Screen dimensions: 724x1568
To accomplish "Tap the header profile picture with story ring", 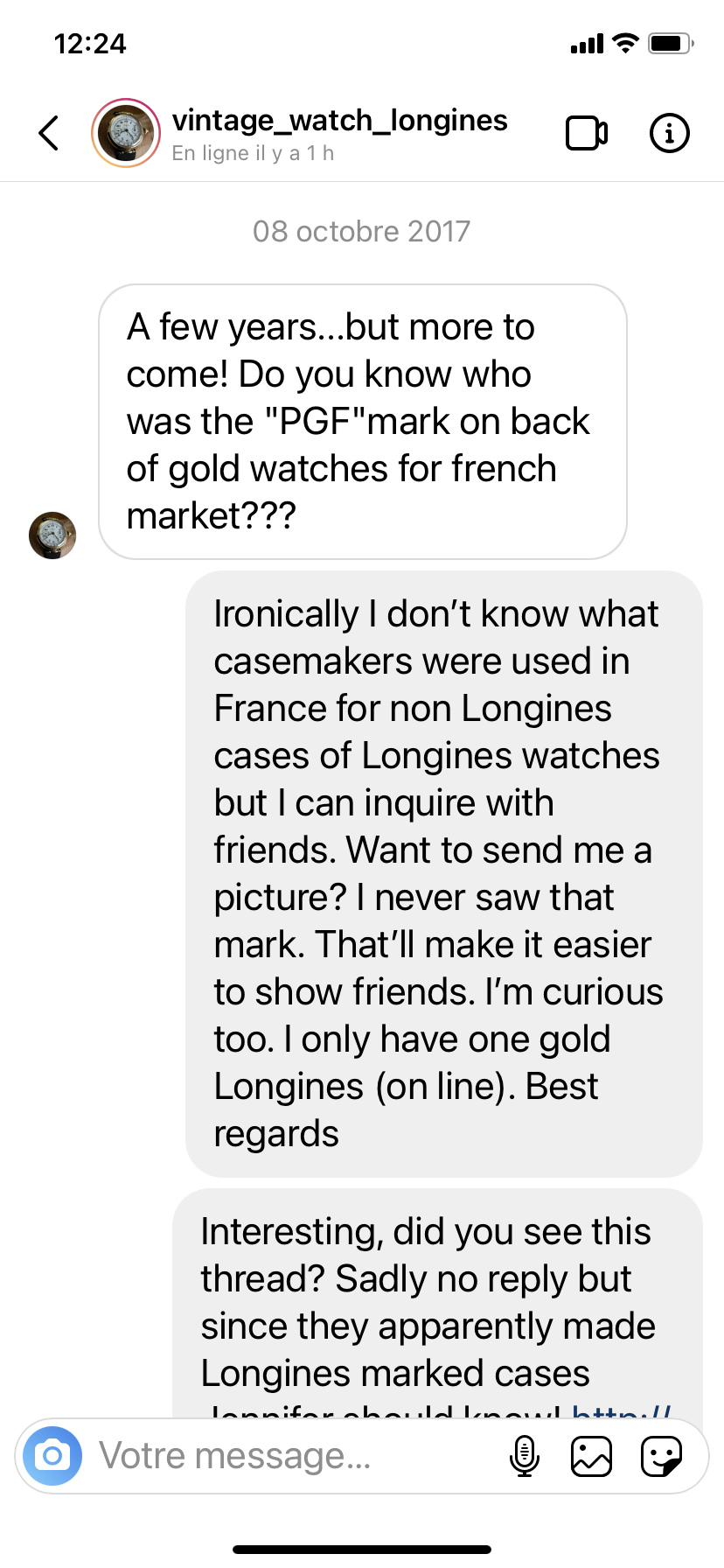I will pyautogui.click(x=126, y=133).
